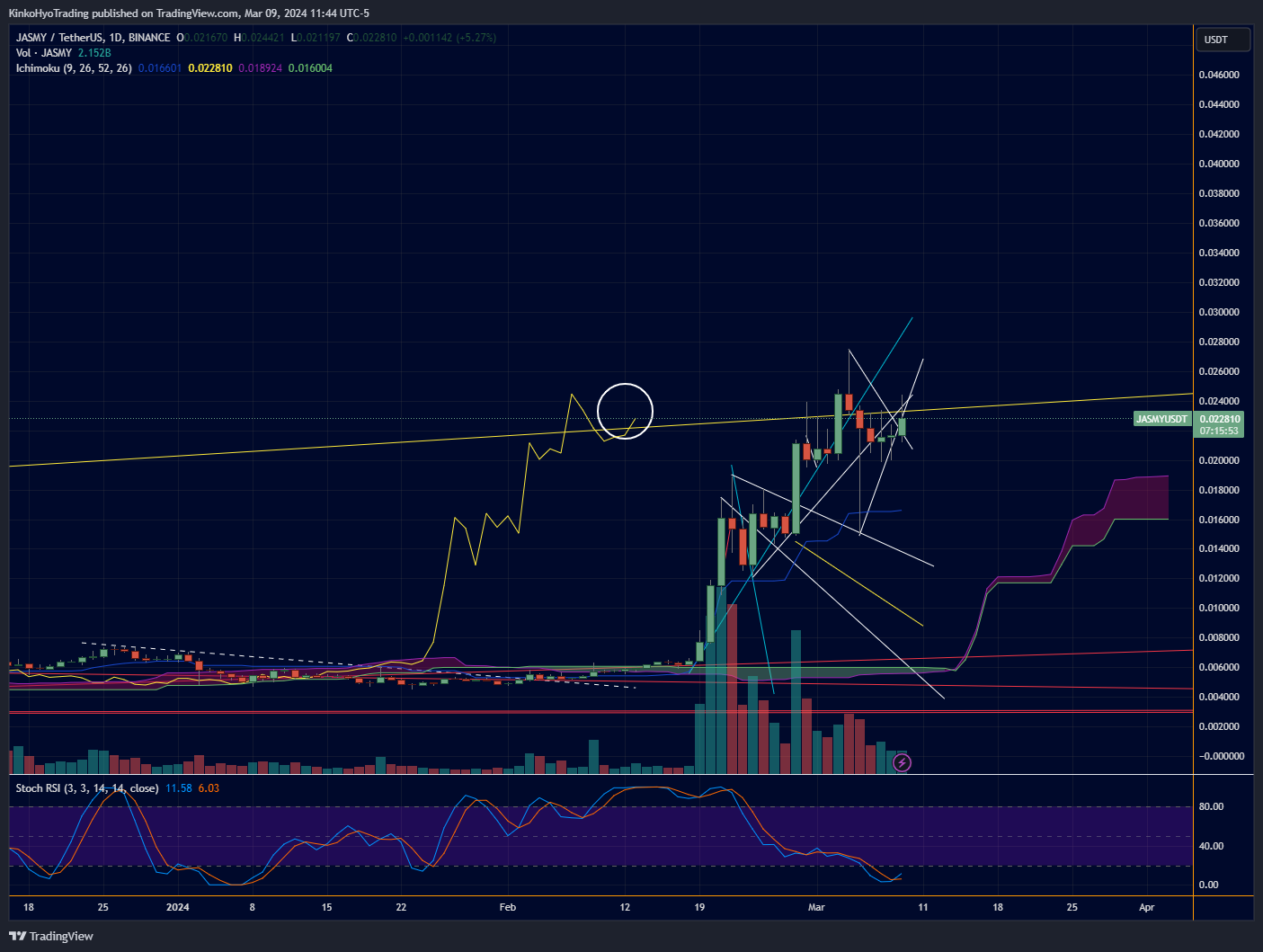Click the volume value 2.152B
Screen dimensions: 1263x952
[94, 53]
